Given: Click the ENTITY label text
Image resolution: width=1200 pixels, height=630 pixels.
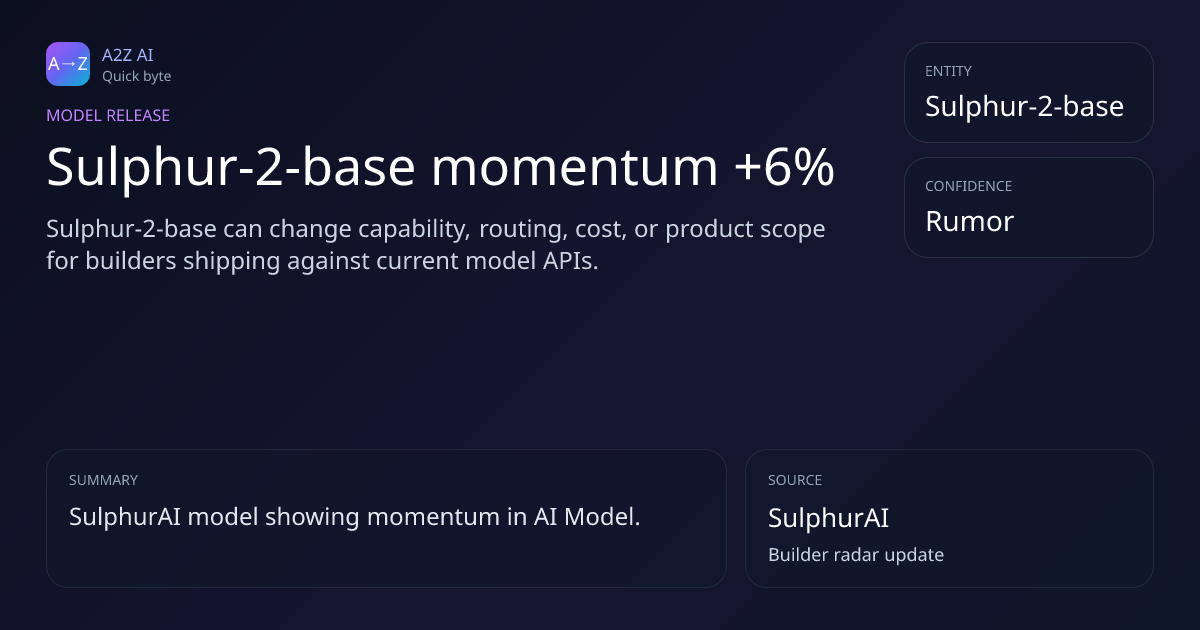Looking at the screenshot, I should click(948, 71).
